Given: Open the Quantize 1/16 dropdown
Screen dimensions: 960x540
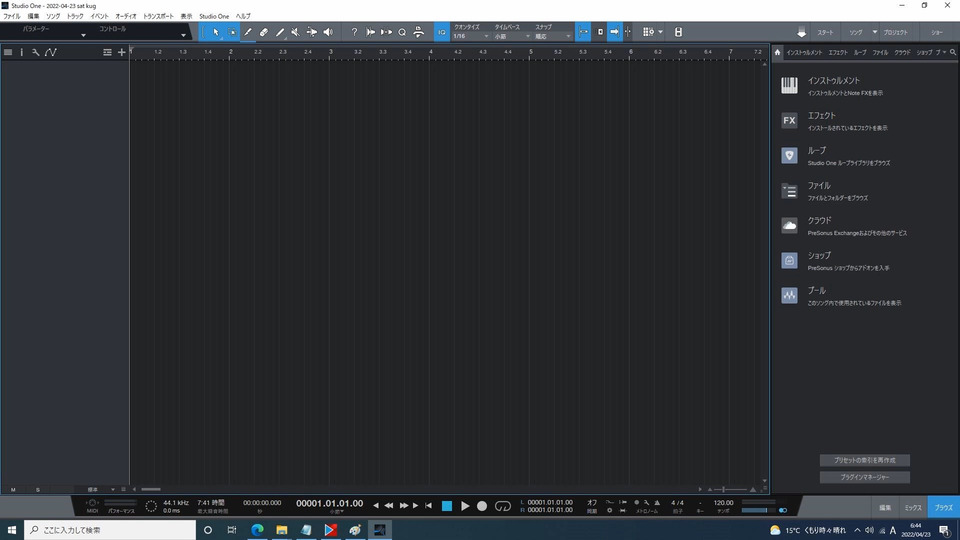Looking at the screenshot, I should [x=470, y=36].
